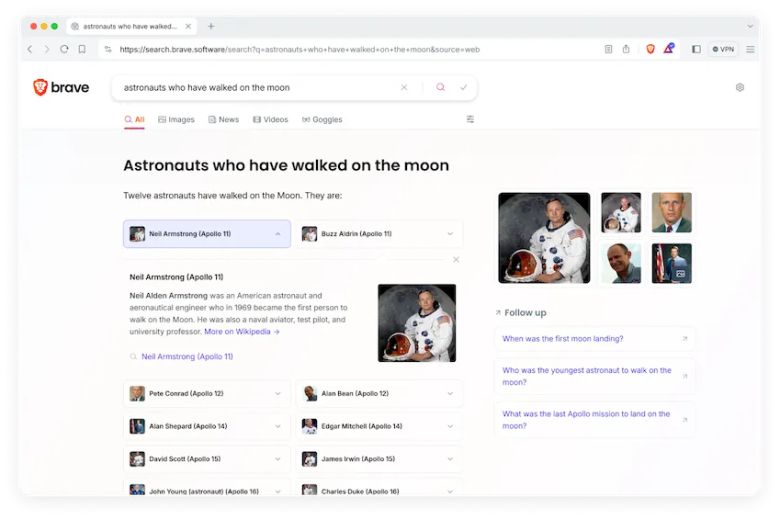Reload the page with refresh icon
This screenshot has width=780, height=519.
point(64,49)
